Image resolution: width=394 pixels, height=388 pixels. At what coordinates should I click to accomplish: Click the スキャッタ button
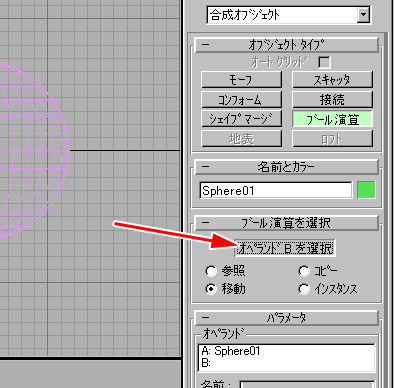tap(332, 80)
